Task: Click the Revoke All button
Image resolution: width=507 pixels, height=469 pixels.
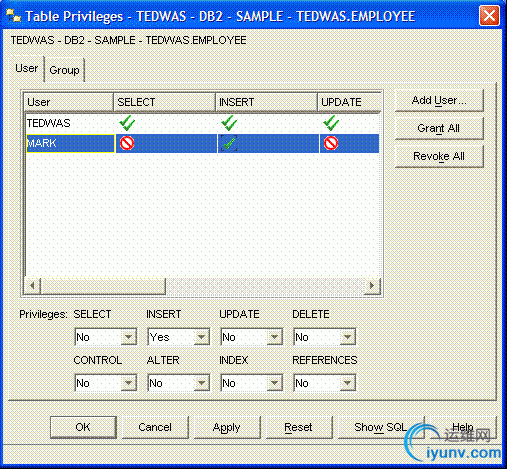Action: 439,156
